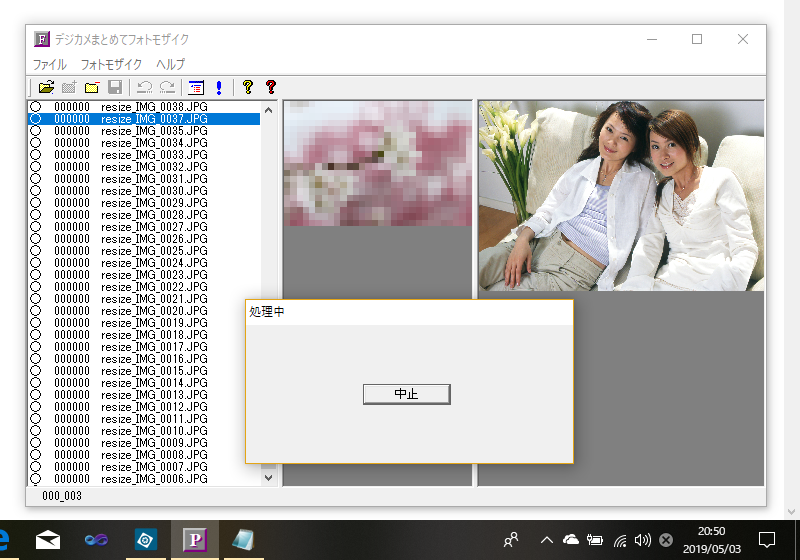Select resize_IMG_0025.JPG in the file list
Screen dimensions: 800x560
pyautogui.click(x=154, y=251)
